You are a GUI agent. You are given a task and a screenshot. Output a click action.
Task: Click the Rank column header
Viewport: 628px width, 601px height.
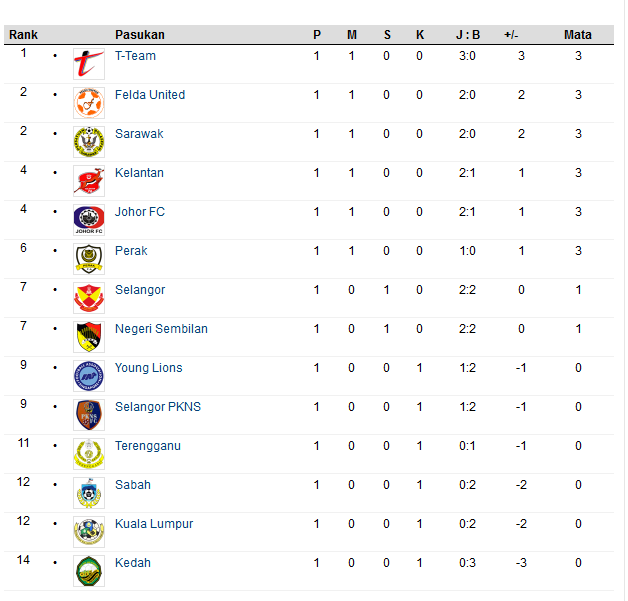click(23, 35)
